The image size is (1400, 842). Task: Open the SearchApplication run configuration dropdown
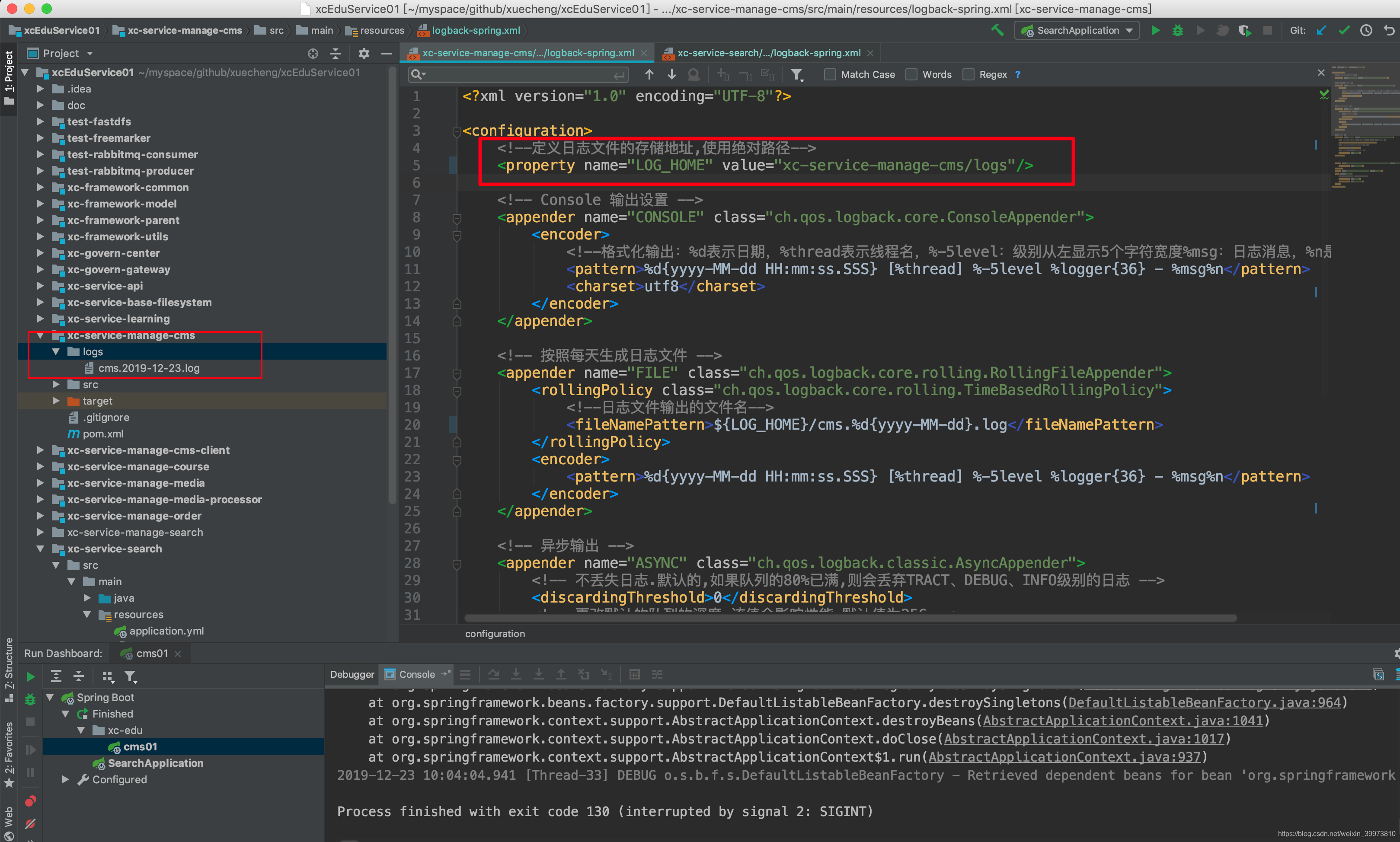coord(1077,31)
